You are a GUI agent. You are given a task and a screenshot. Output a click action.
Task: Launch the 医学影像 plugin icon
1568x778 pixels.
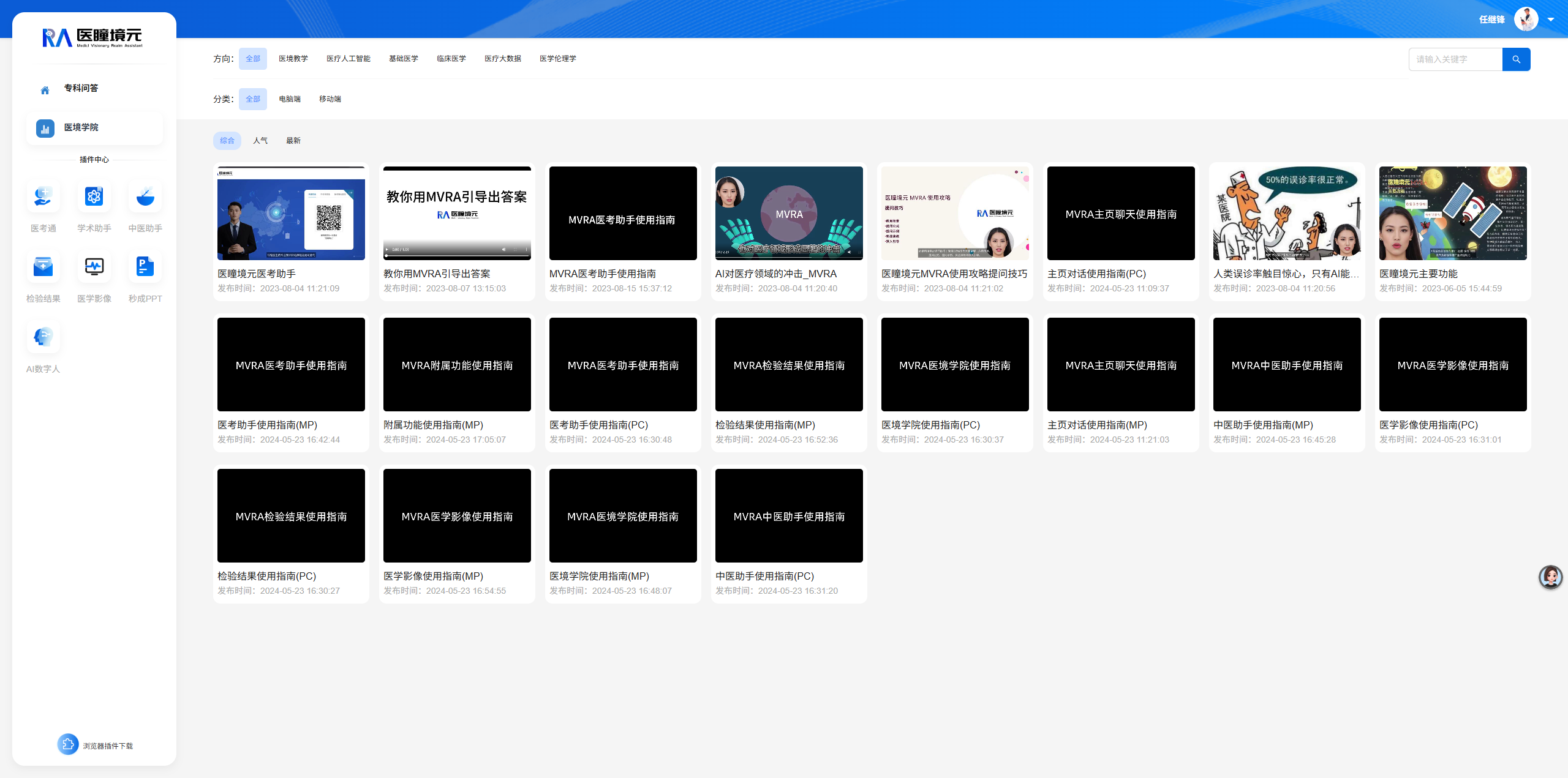coord(94,267)
